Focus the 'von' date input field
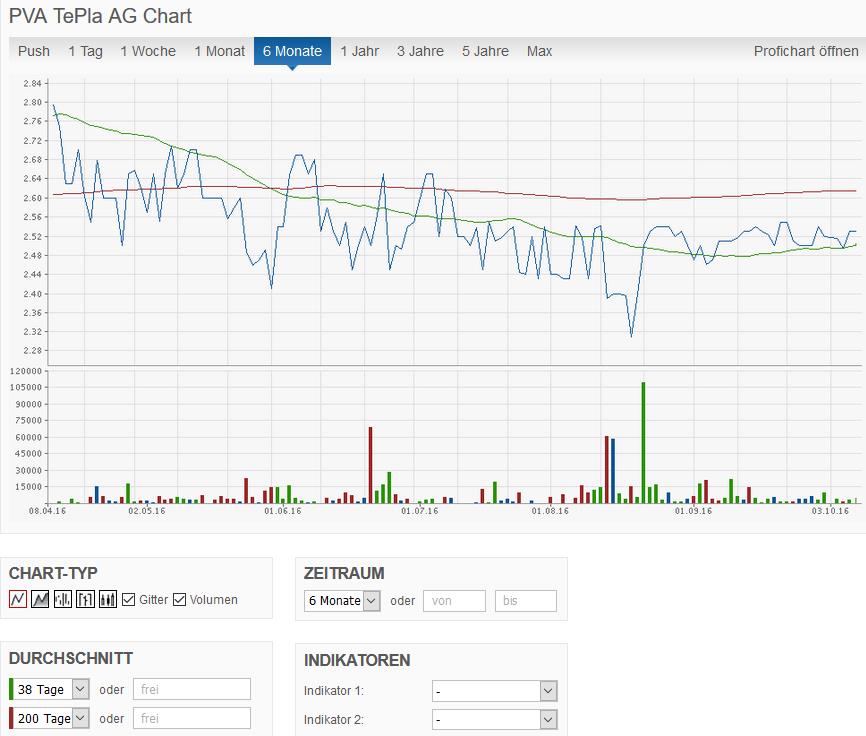Viewport: 866px width, 736px height. (x=455, y=601)
